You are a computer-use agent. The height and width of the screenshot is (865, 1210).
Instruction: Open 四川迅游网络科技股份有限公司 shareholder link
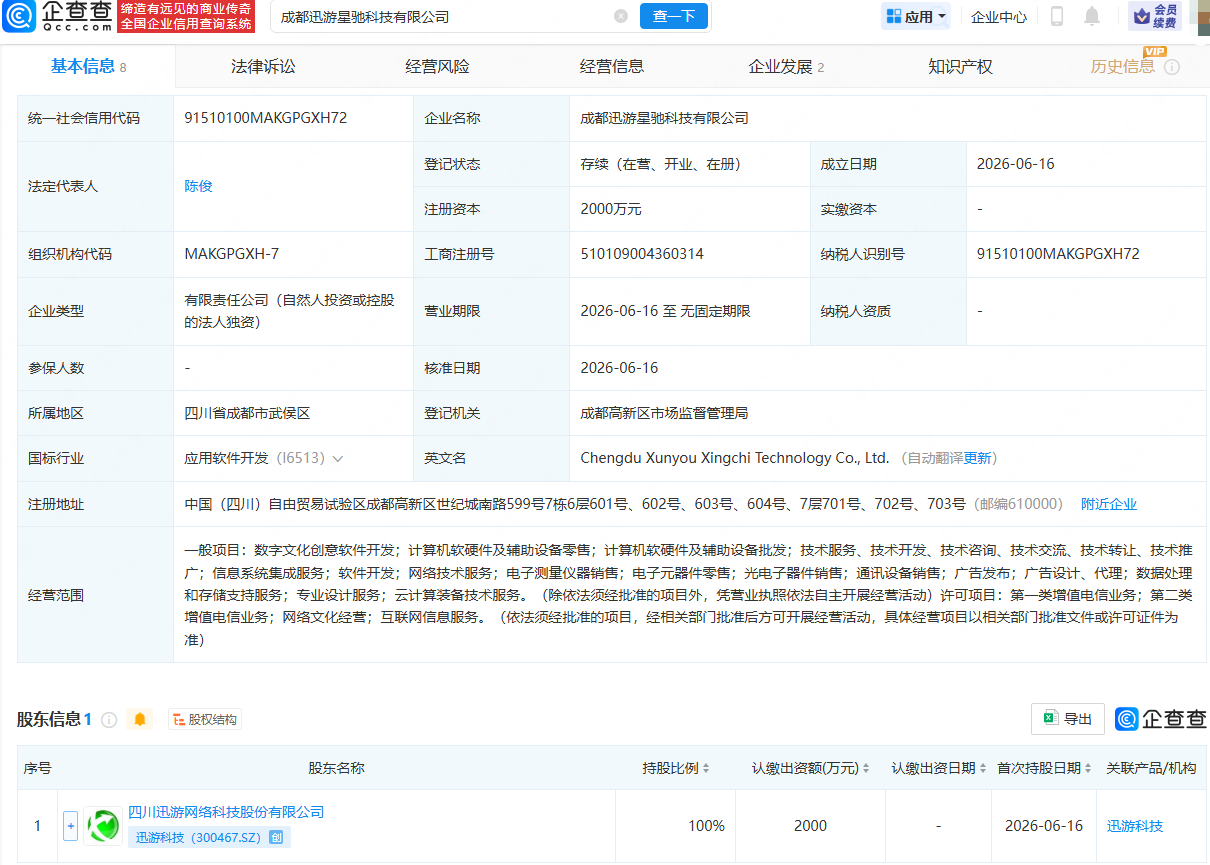pos(226,812)
